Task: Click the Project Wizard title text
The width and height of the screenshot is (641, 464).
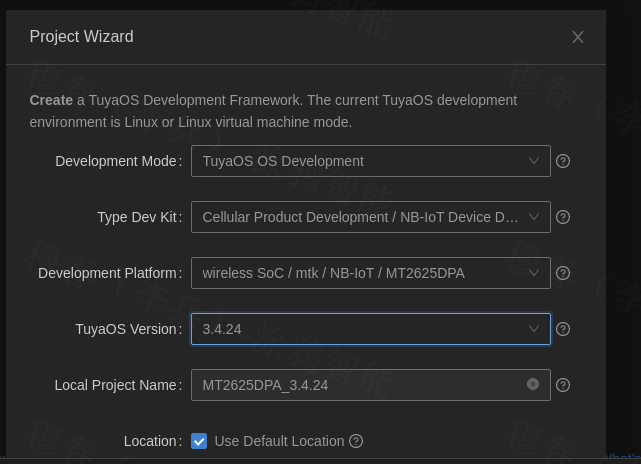Action: (81, 36)
